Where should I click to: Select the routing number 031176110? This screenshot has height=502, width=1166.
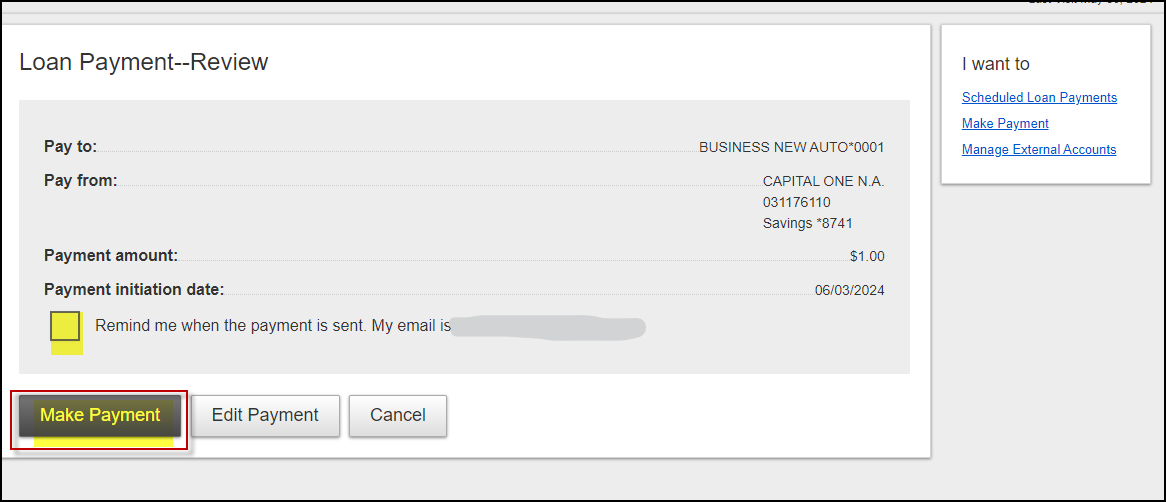tap(796, 202)
